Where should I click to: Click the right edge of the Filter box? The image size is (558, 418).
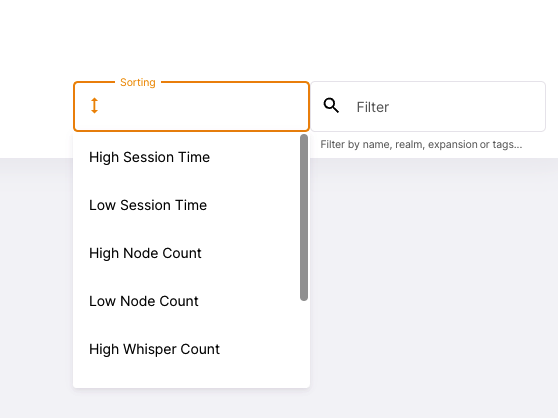tap(543, 107)
